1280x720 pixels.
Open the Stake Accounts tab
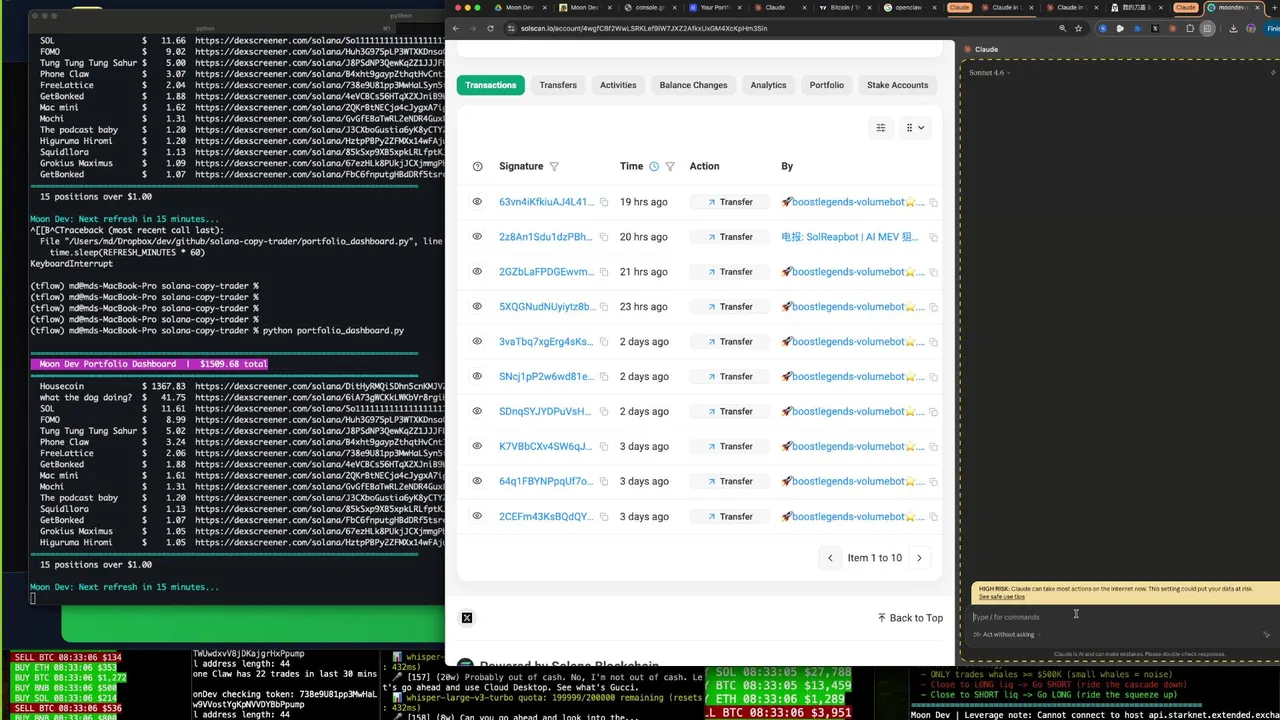coord(897,85)
